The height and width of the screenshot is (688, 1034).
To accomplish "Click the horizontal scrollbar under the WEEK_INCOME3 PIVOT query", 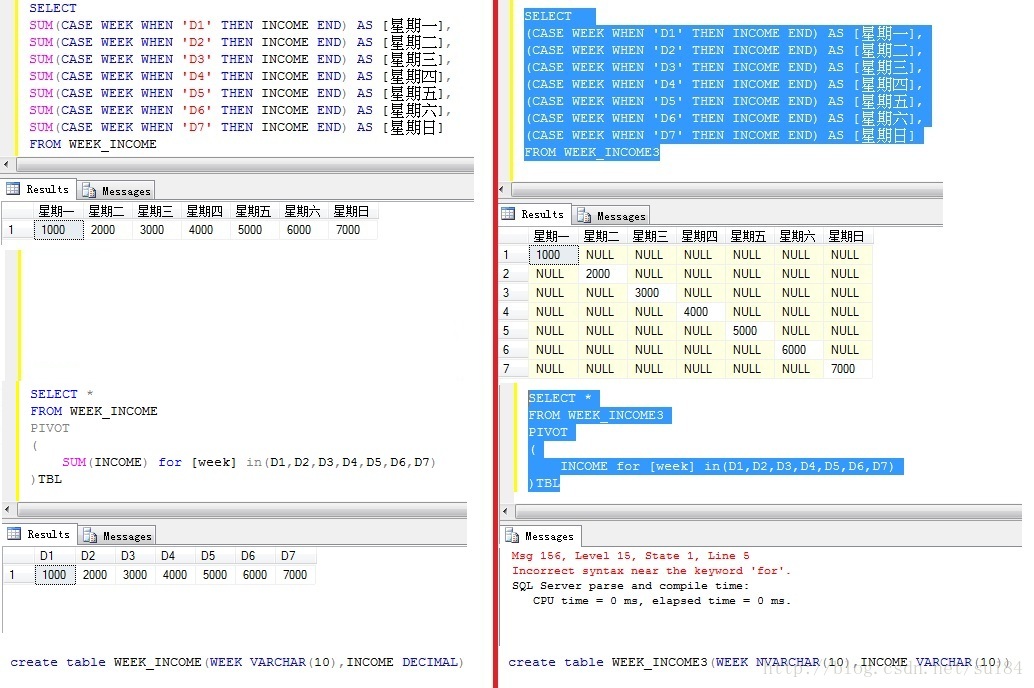I will 768,512.
